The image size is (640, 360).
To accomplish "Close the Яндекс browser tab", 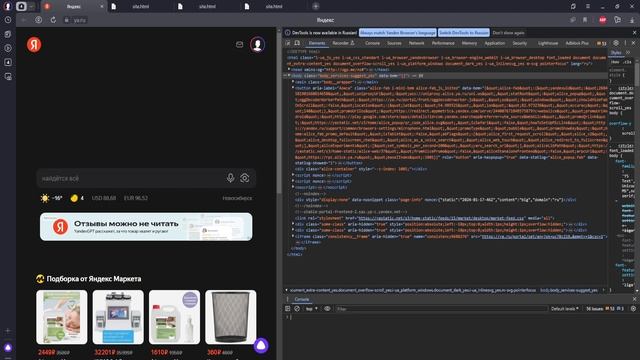I will [x=102, y=7].
